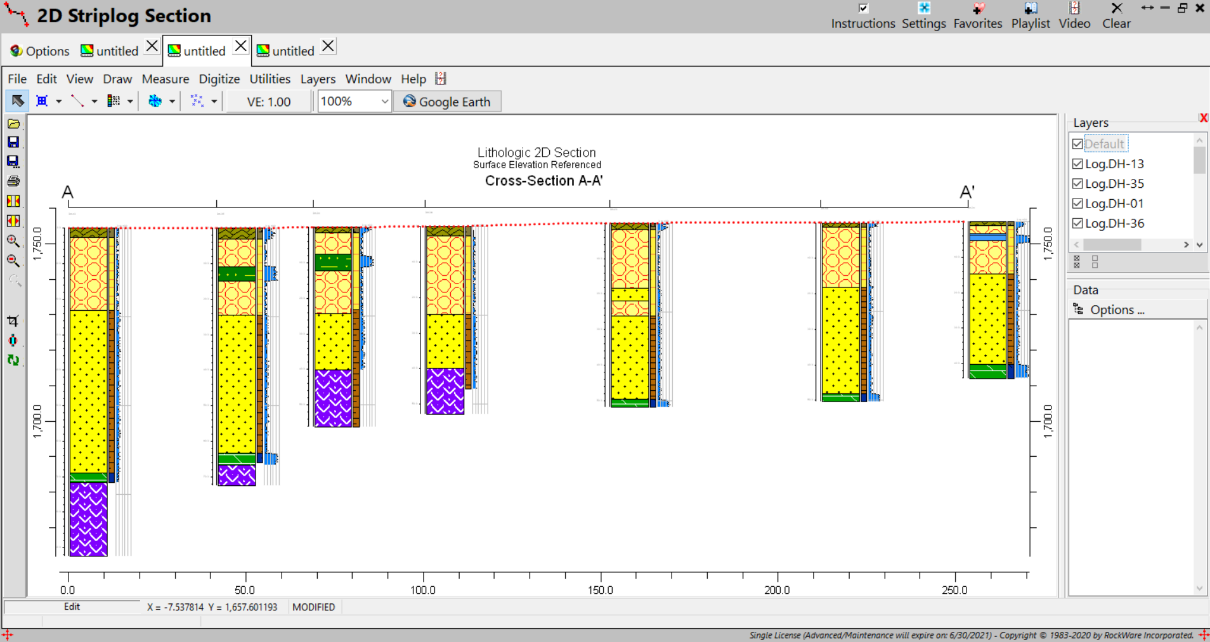Viewport: 1210px width, 642px height.
Task: Click the zoom out magnifier icon
Action: (14, 260)
